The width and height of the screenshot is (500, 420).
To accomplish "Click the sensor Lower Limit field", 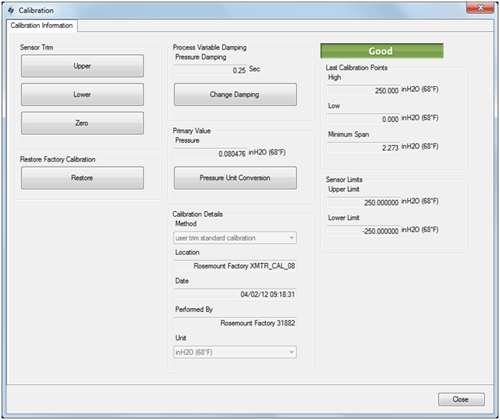I will click(363, 231).
